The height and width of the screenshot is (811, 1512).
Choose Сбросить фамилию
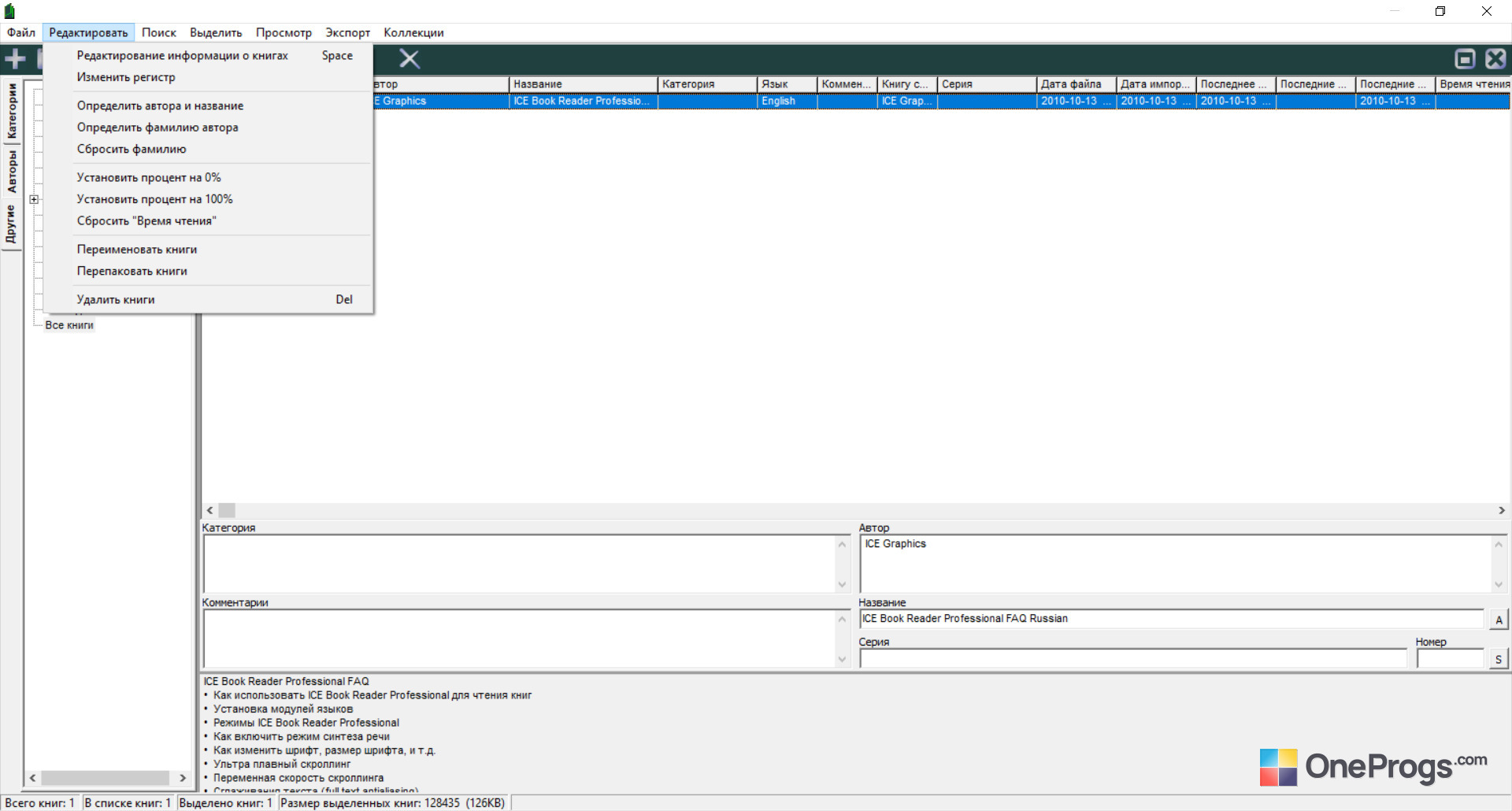[x=209, y=149]
